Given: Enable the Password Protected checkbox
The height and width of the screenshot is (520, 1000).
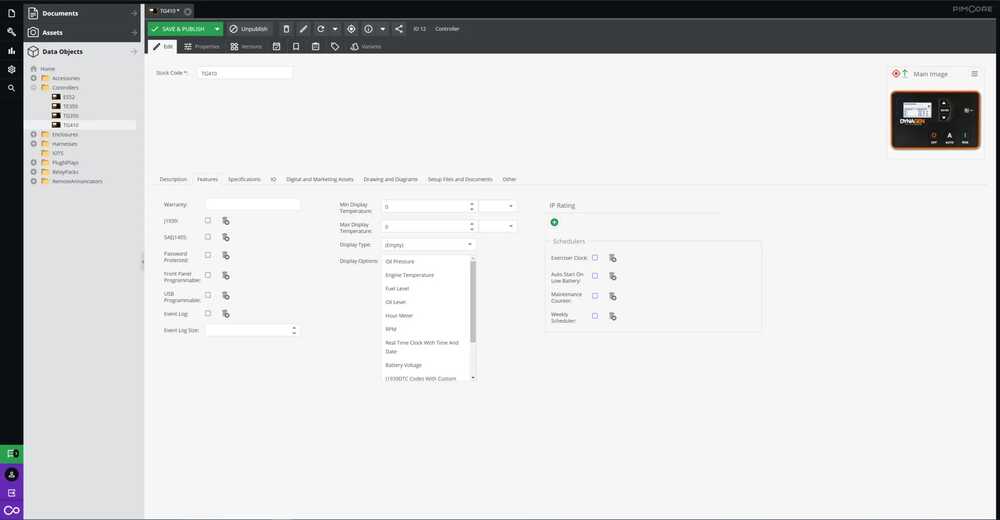Looking at the screenshot, I should click(x=208, y=255).
